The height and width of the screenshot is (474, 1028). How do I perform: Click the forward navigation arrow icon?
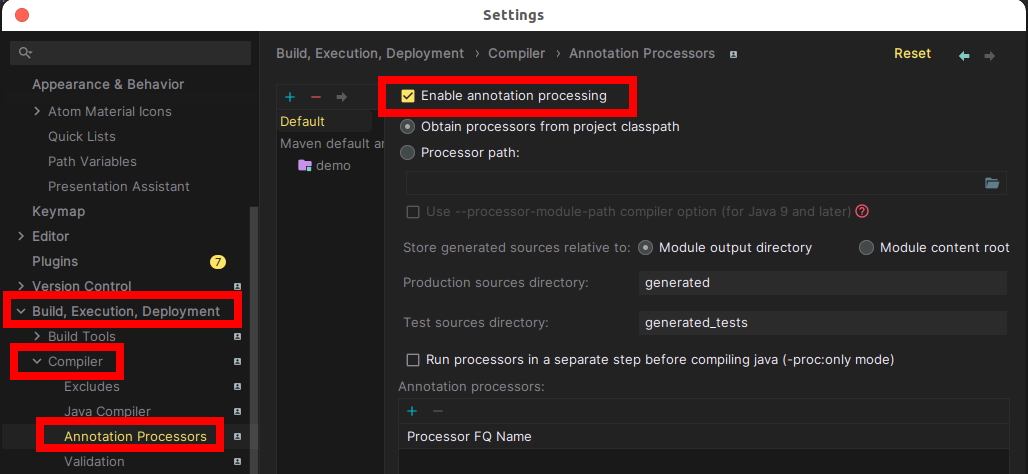coord(990,56)
